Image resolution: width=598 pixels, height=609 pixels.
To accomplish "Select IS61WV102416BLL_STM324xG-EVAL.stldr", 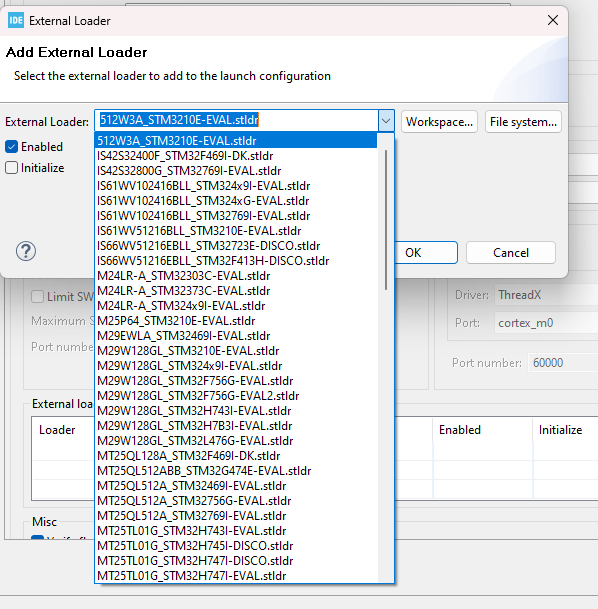I will pos(236,201).
